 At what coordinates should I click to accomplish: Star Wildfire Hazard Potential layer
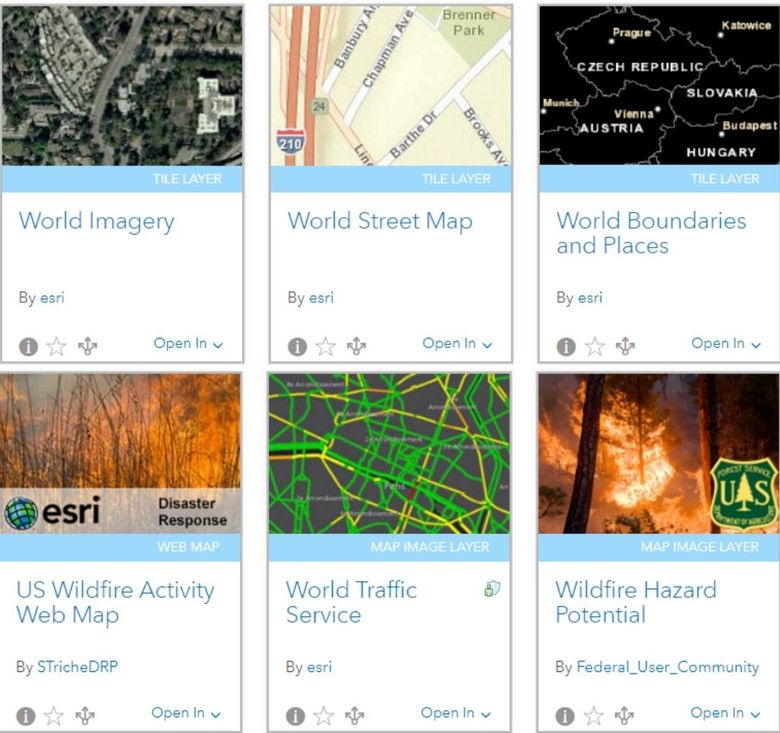click(x=593, y=716)
